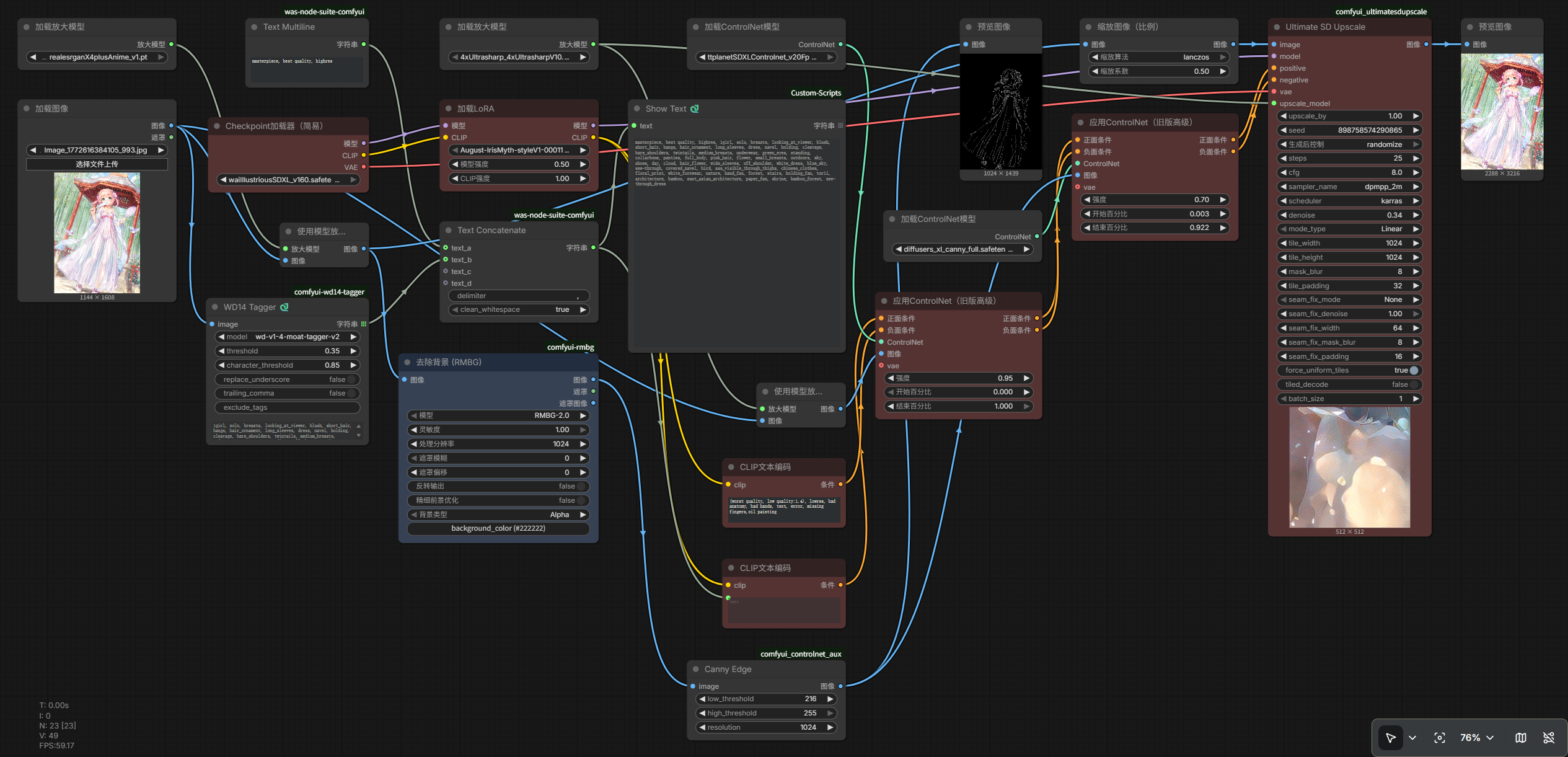Click the Show Text node badge icon
Viewport: 1568px width, 757px height.
tap(695, 108)
